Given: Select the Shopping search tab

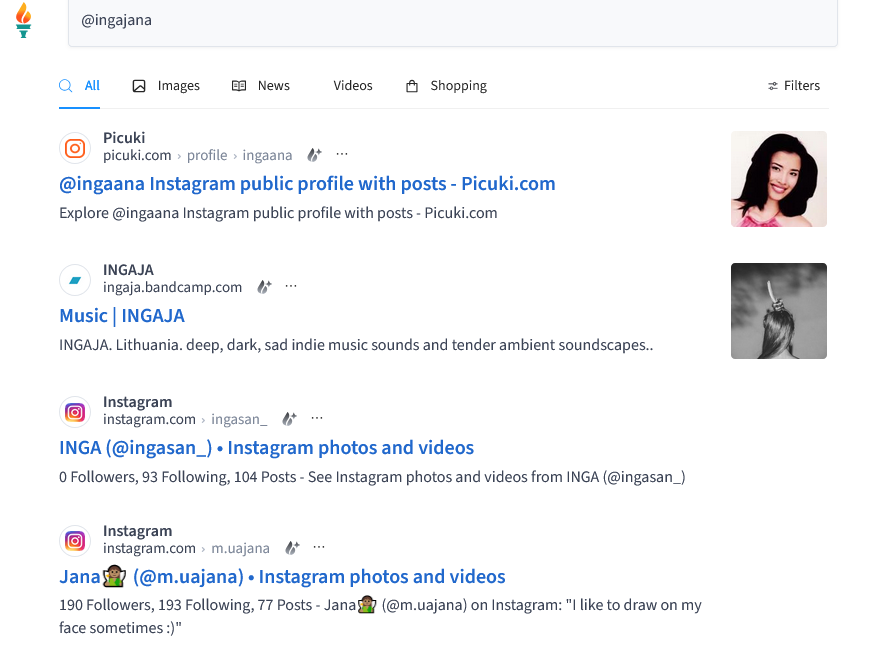Looking at the screenshot, I should 446,86.
